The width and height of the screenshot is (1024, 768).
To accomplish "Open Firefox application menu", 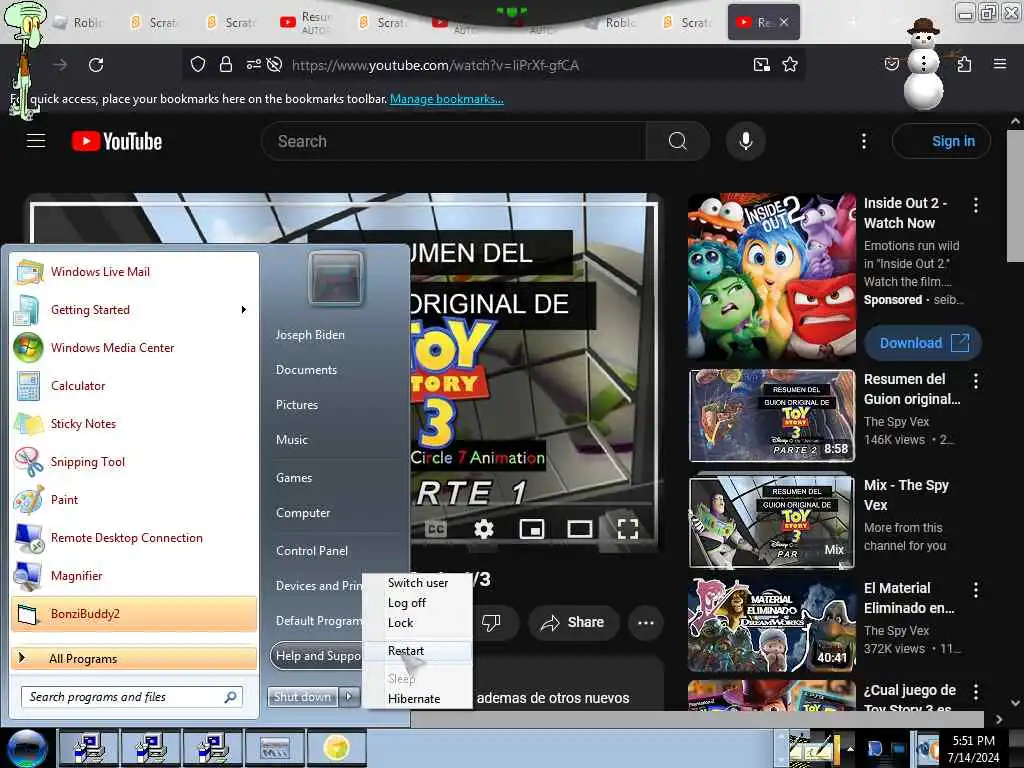I will point(1000,64).
